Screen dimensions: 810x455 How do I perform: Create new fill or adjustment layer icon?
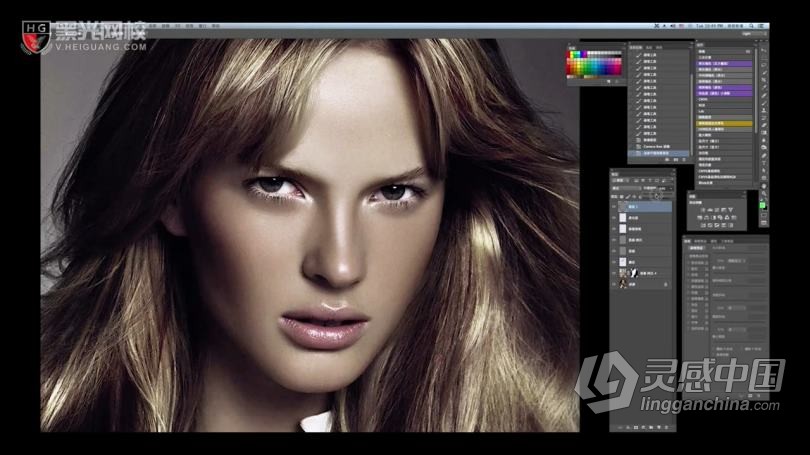[644, 428]
